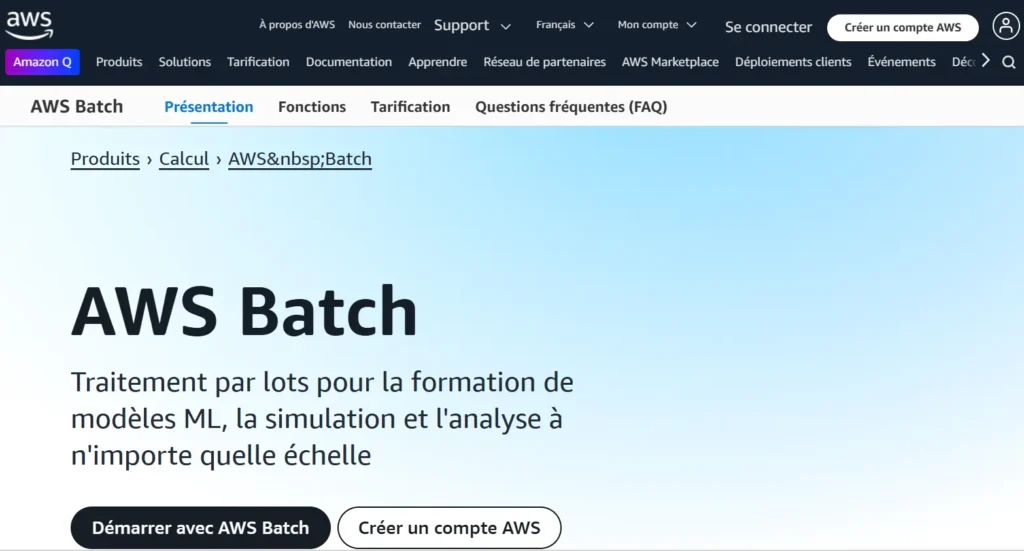Open the Produits menu
Screen dimensions: 1024x551
point(119,62)
